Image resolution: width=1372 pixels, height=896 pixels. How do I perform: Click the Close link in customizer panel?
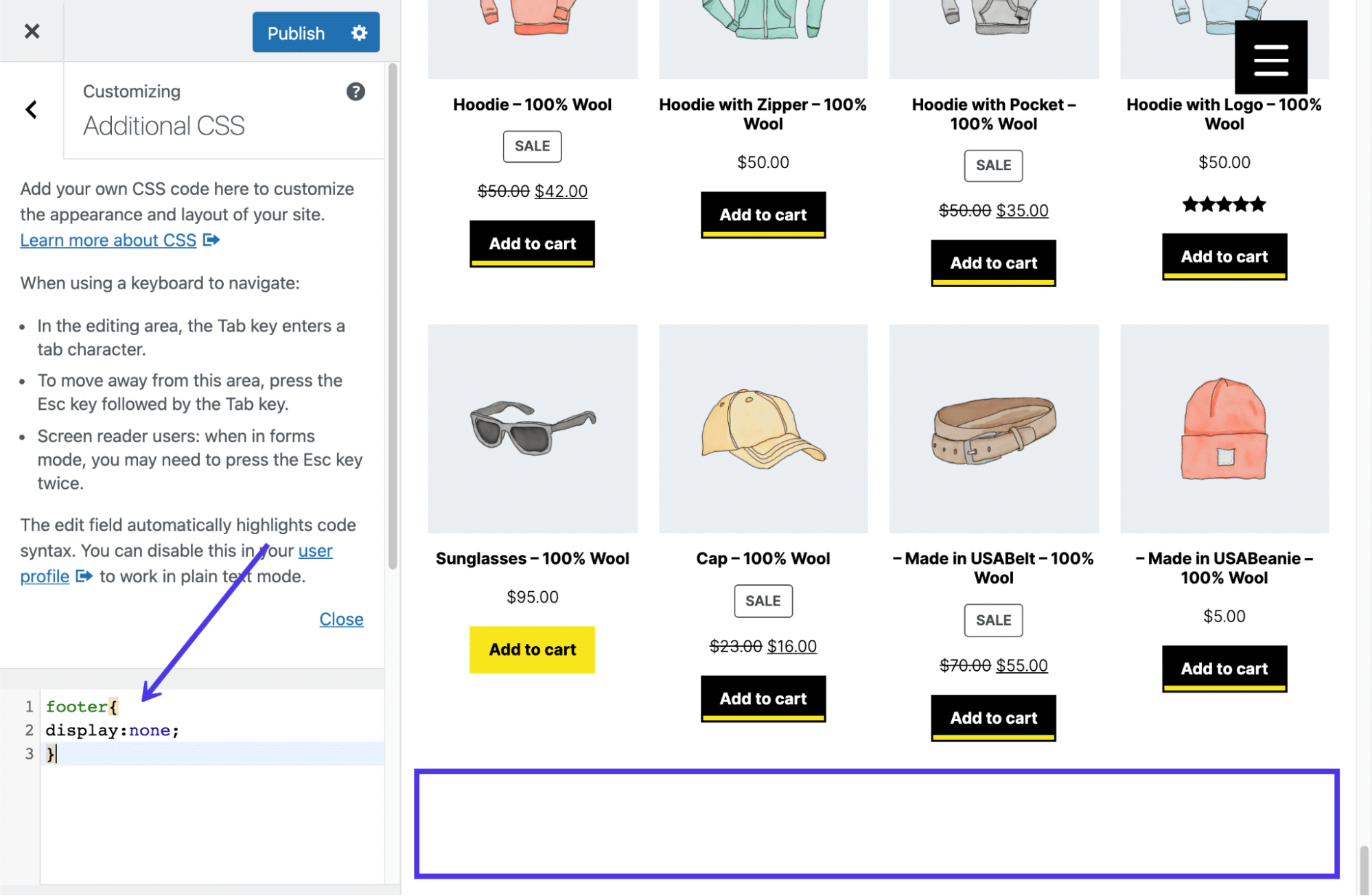[341, 618]
